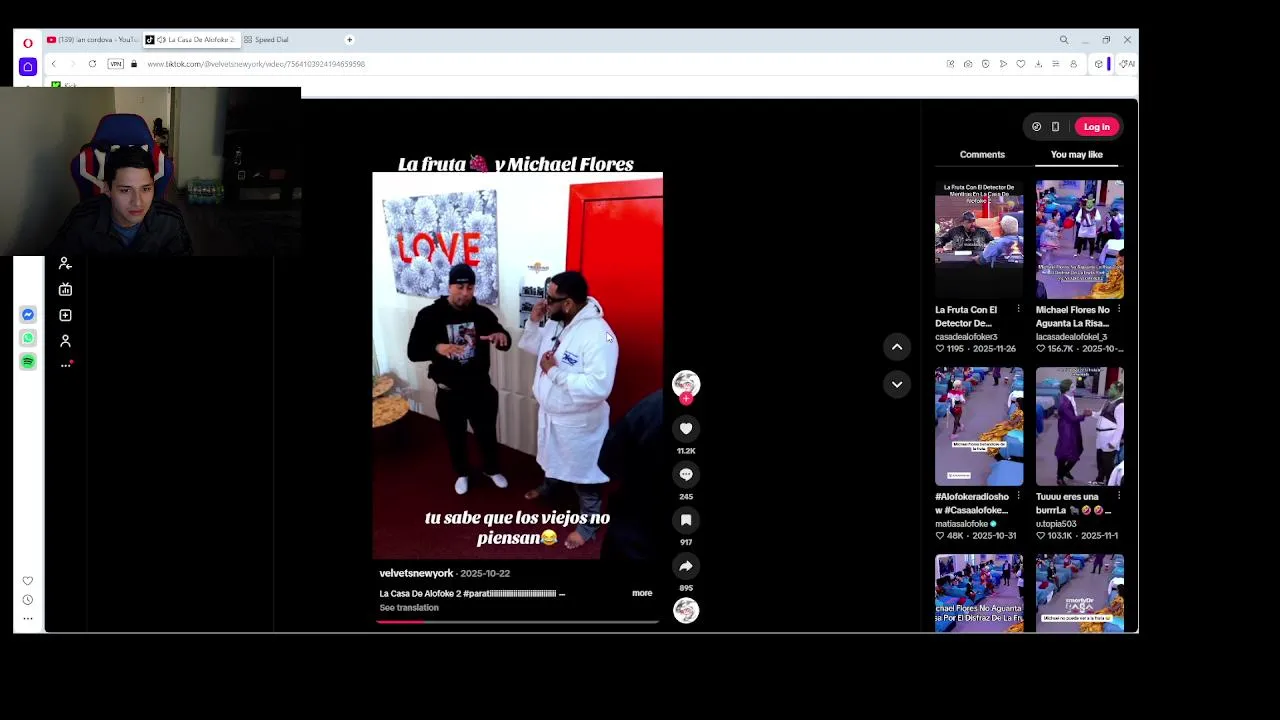Click the Opera home sidebar button
The height and width of the screenshot is (720, 1280).
(28, 67)
